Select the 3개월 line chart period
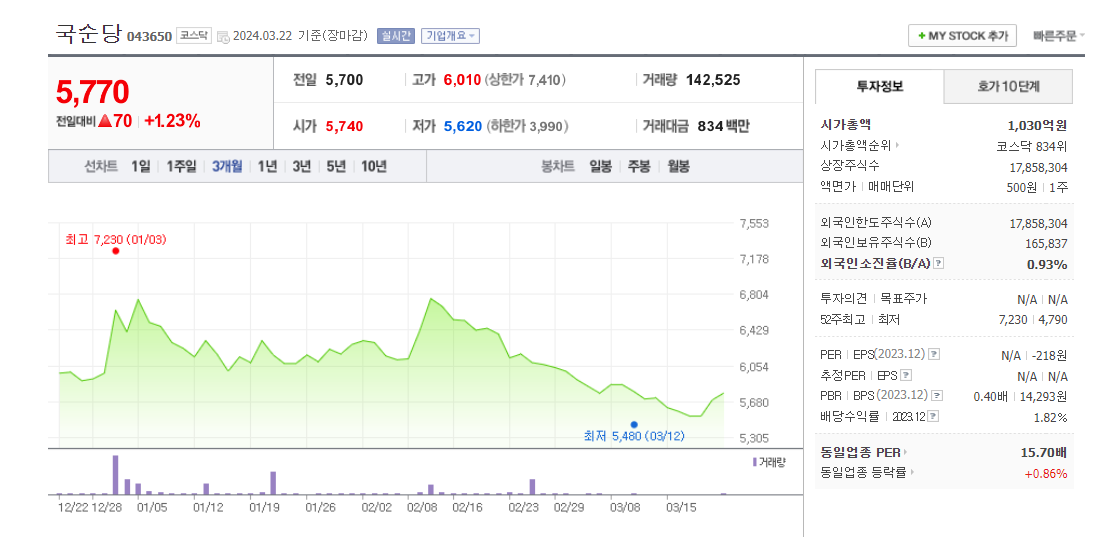The height and width of the screenshot is (537, 1116). click(227, 167)
